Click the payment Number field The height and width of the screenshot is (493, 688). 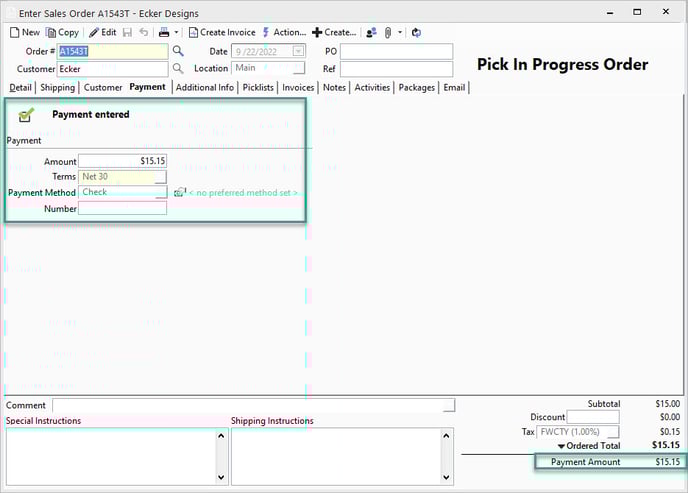click(122, 208)
